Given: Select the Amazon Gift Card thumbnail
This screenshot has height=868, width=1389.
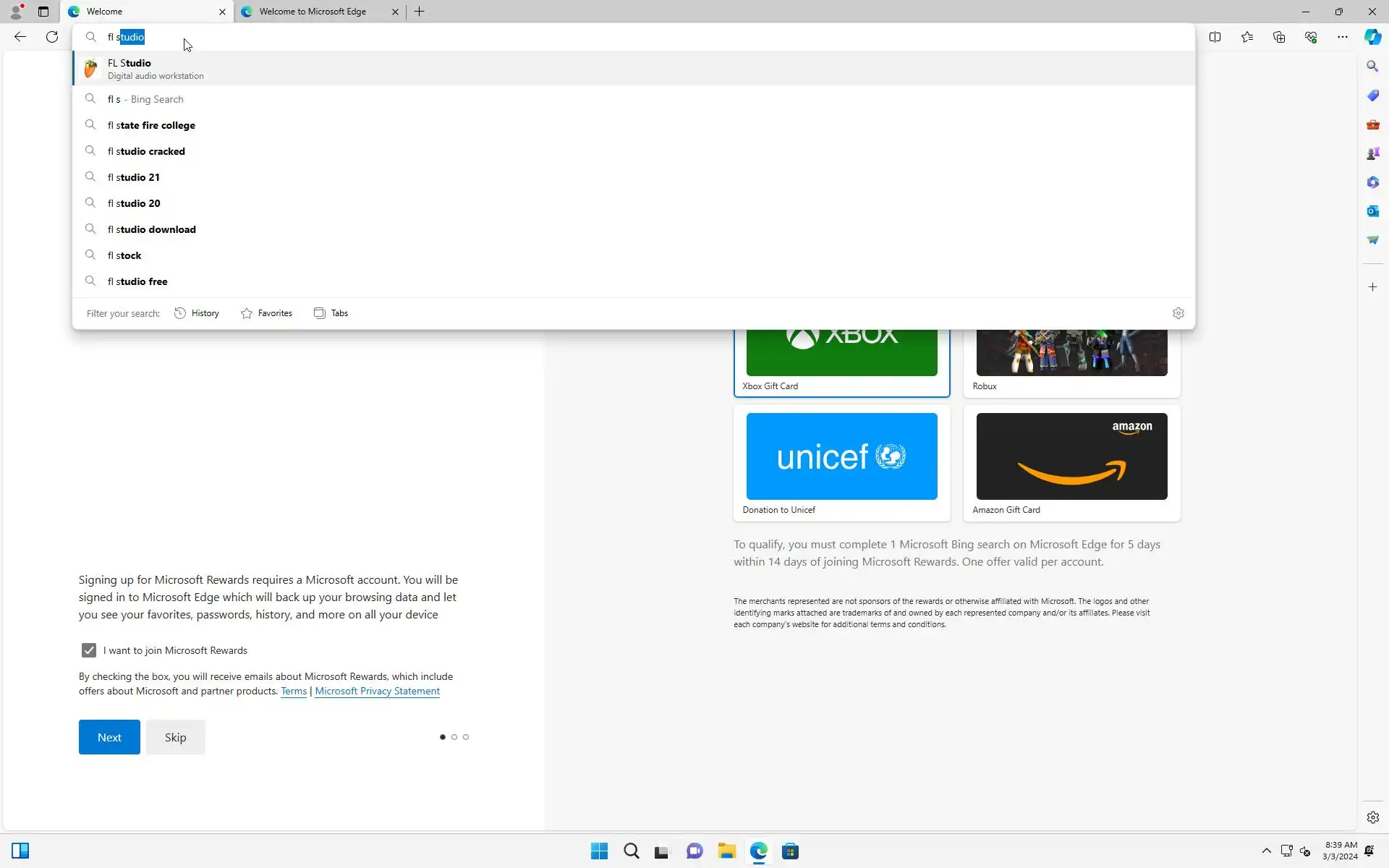Looking at the screenshot, I should click(1071, 456).
